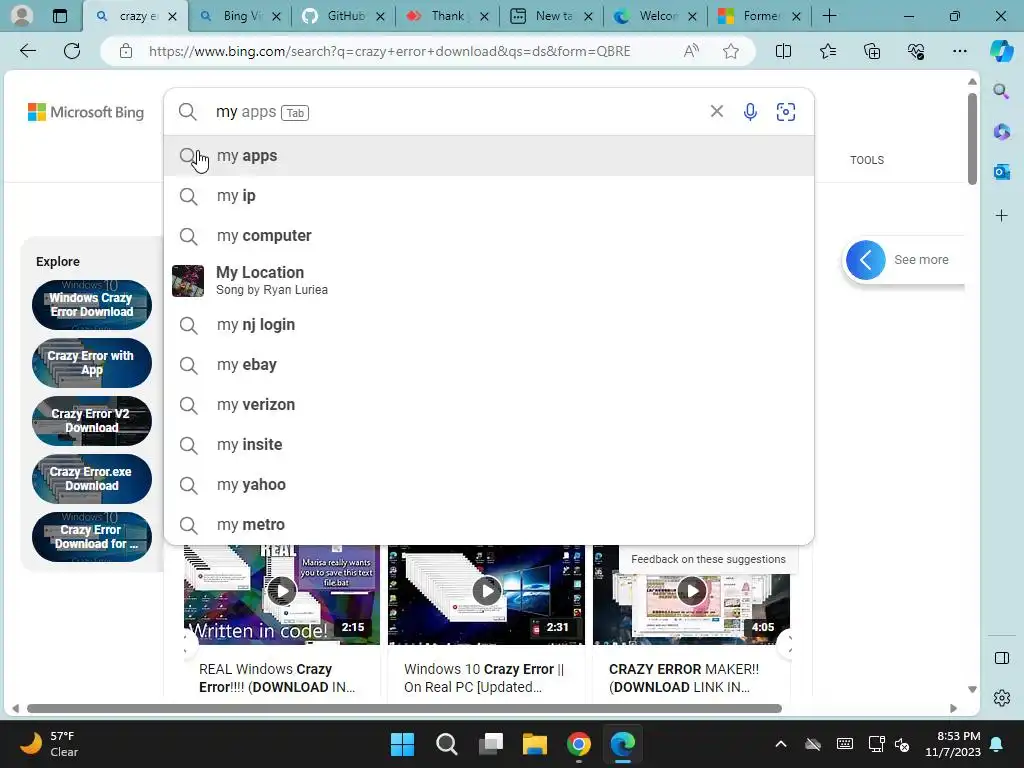Open 'Windows Crazy Error Download' explore pill

point(91,305)
